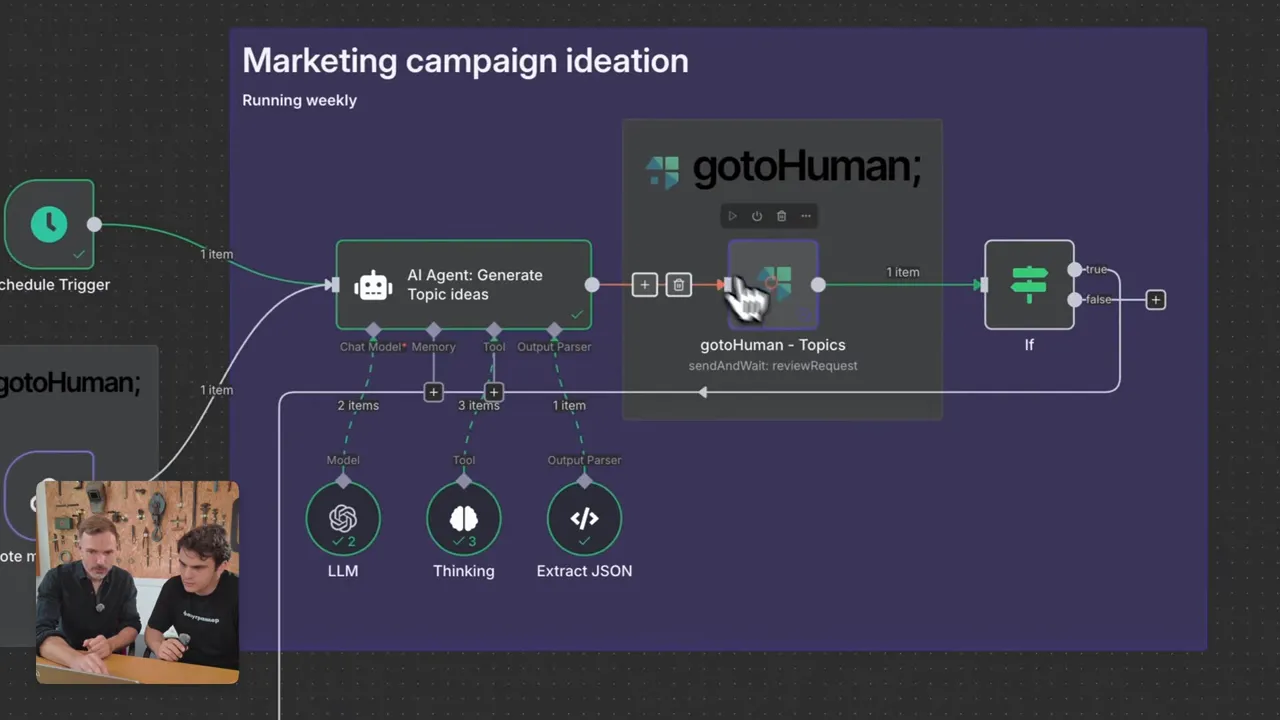This screenshot has height=720, width=1280.
Task: Execute the gotoHuman node with play icon
Action: (732, 216)
